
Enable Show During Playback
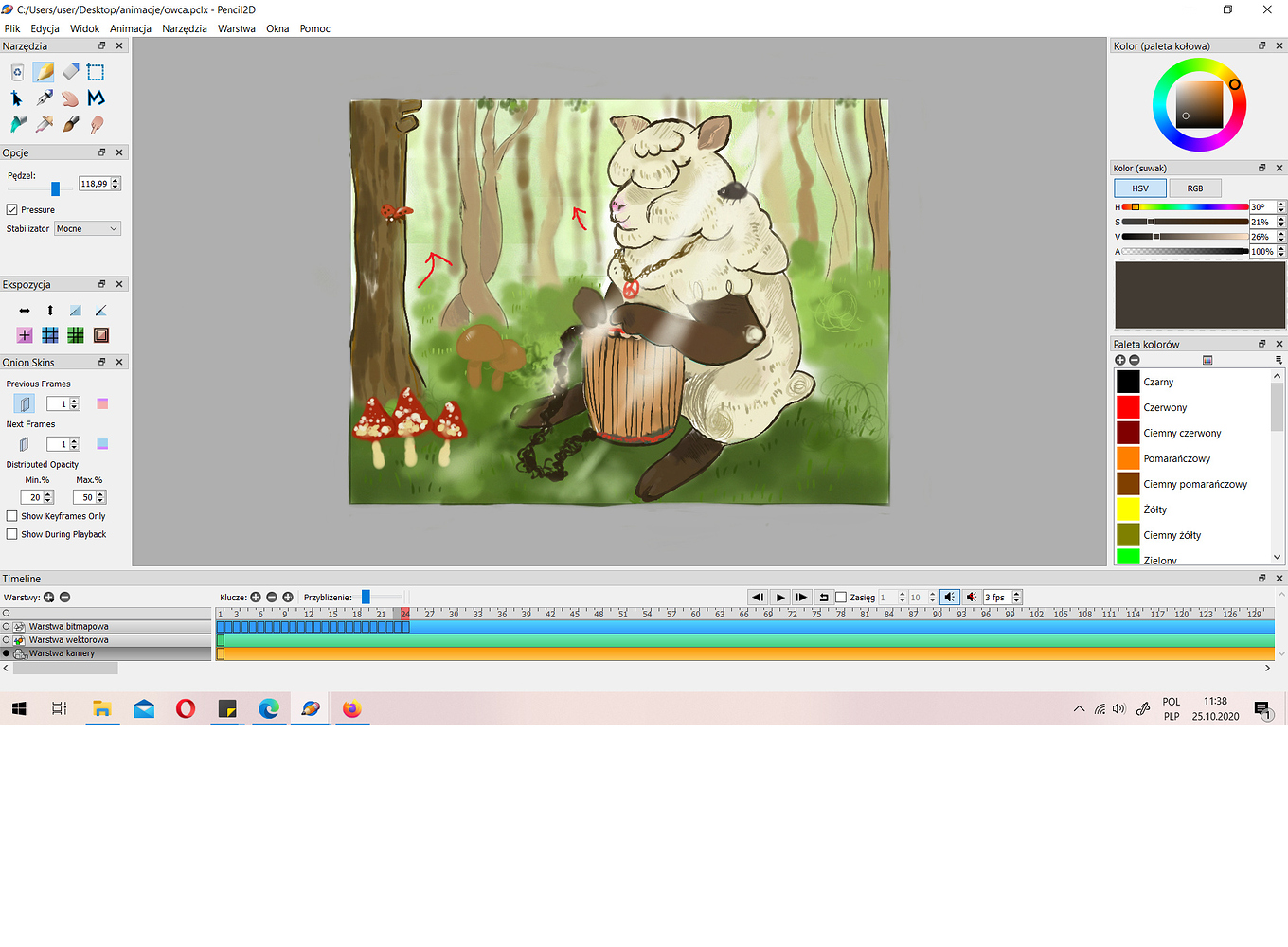[12, 534]
